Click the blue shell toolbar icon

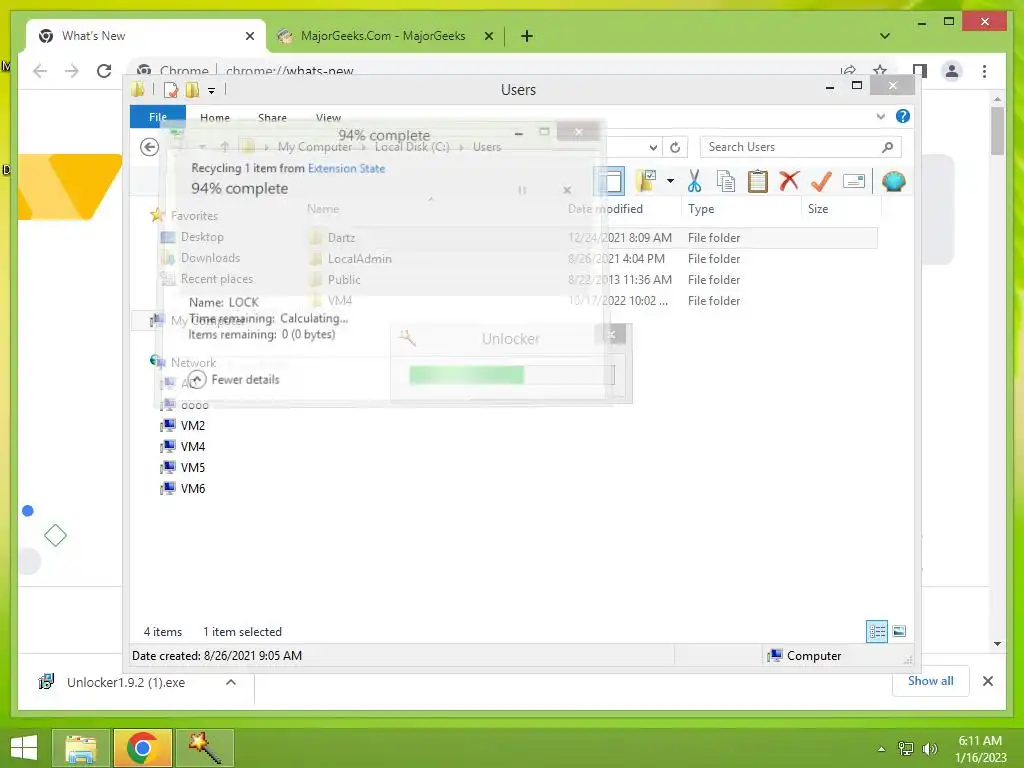pos(893,181)
